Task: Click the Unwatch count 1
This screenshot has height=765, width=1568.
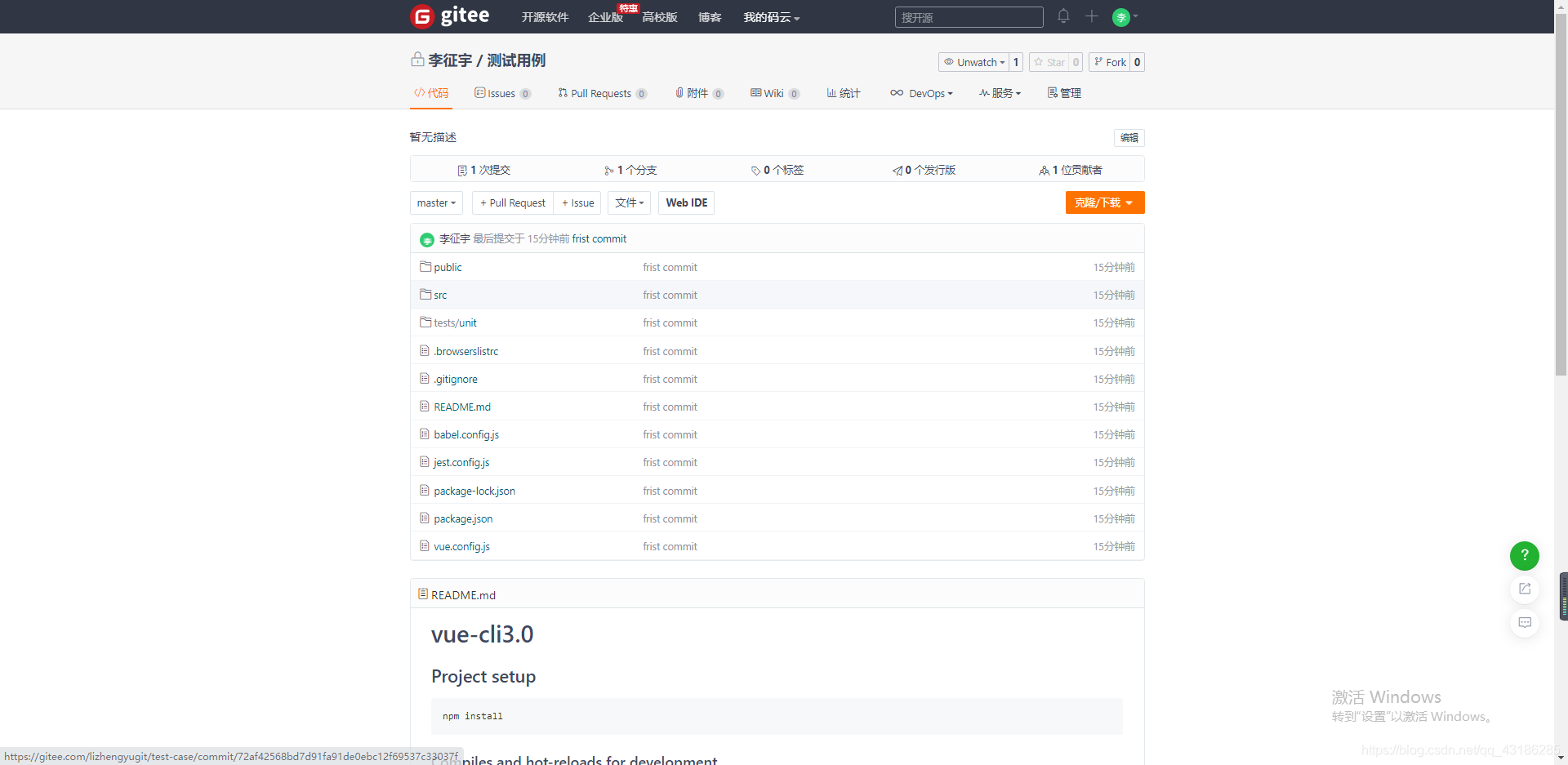Action: click(1016, 62)
